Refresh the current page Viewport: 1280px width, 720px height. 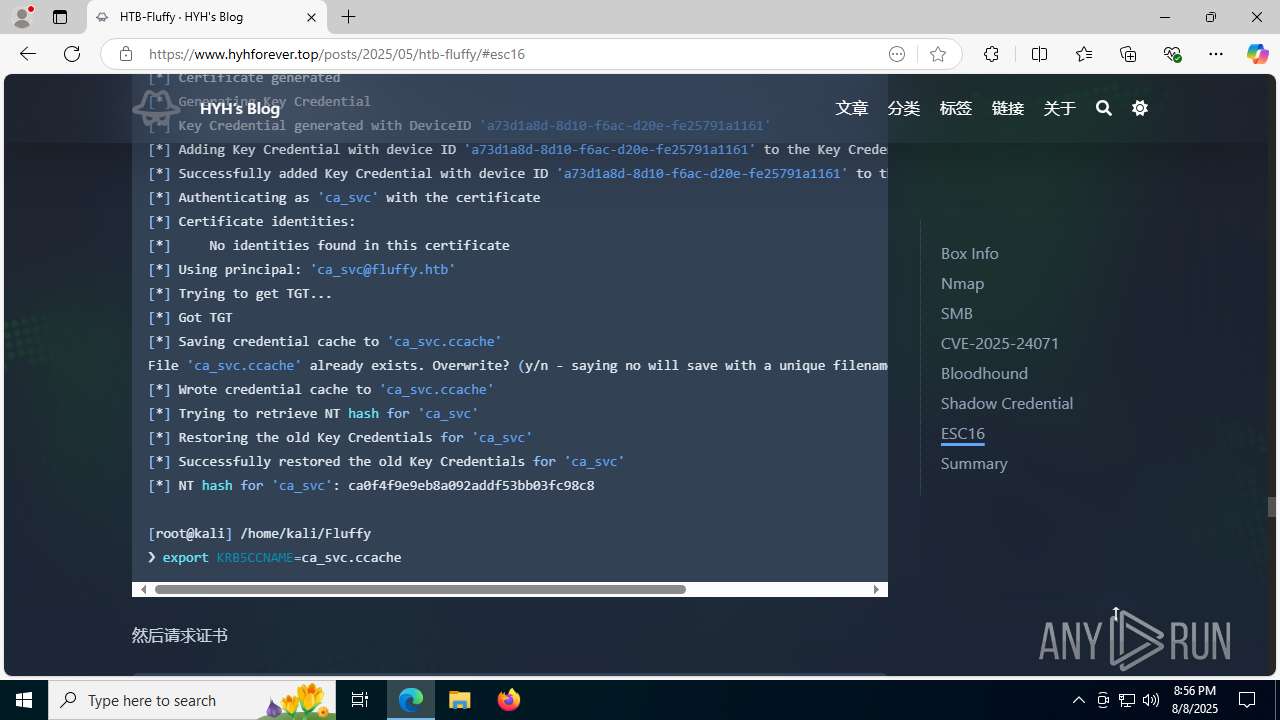(x=72, y=54)
